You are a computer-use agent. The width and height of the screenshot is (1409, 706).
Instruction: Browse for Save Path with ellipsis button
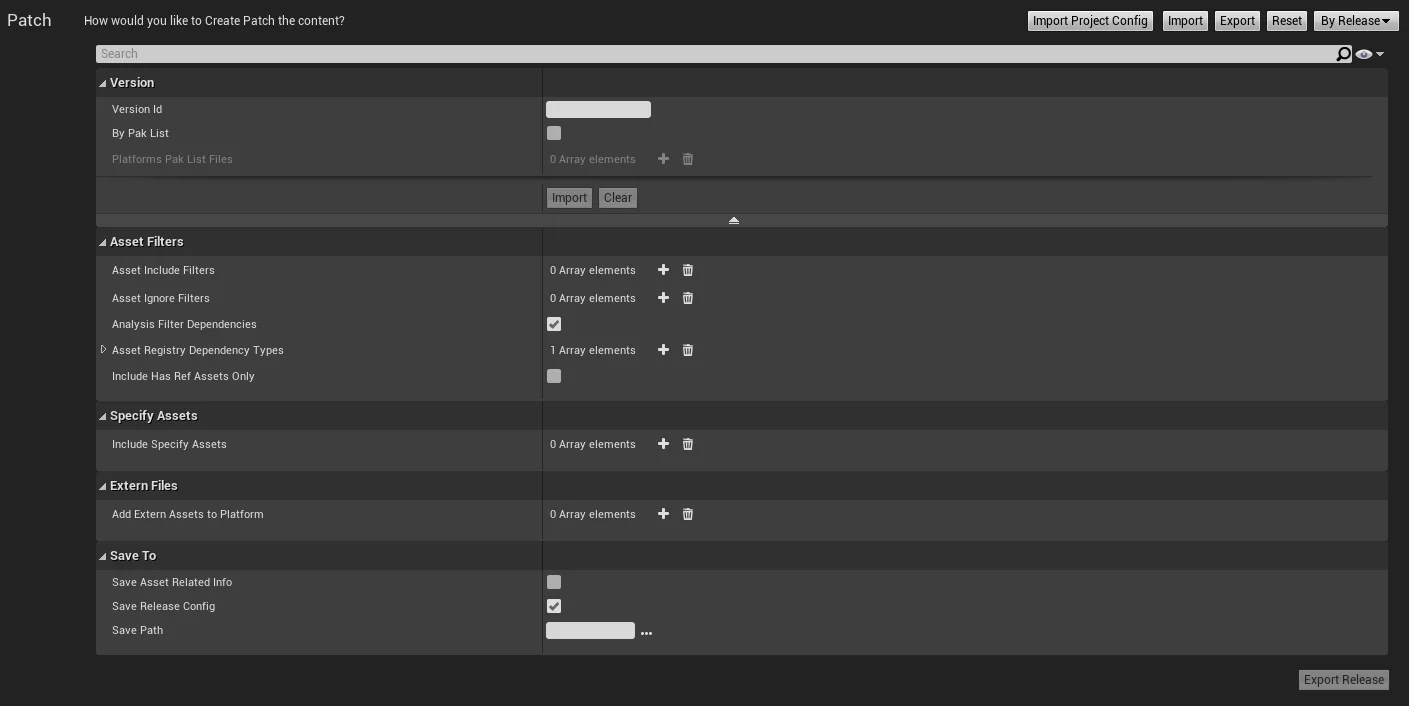(x=646, y=632)
